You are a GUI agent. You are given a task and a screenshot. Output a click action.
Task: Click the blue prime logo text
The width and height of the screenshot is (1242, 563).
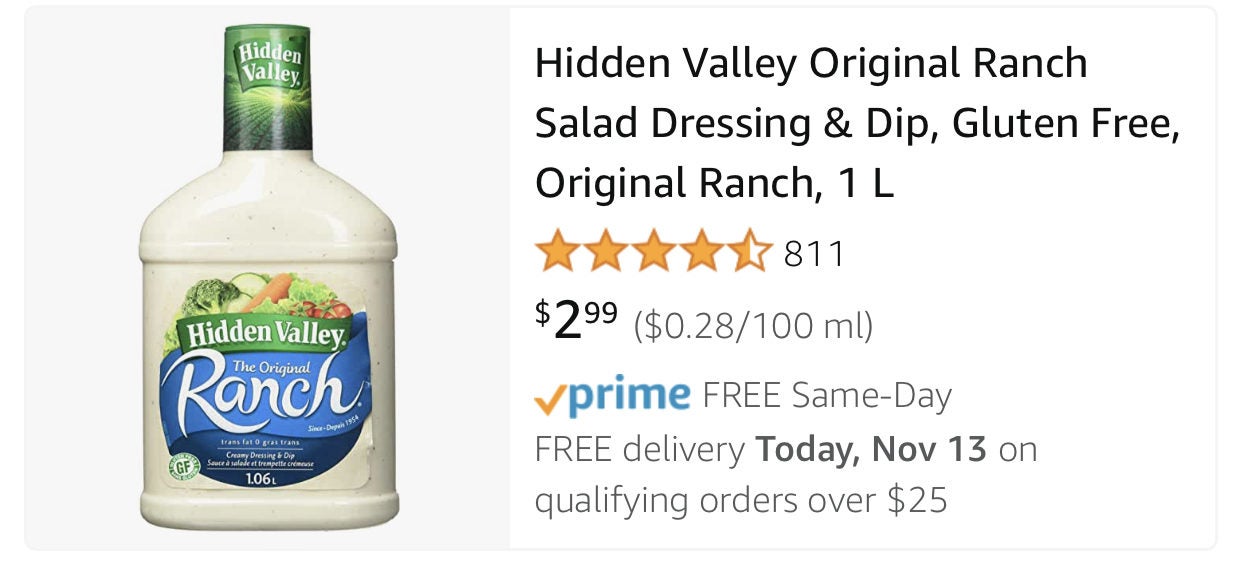point(630,393)
